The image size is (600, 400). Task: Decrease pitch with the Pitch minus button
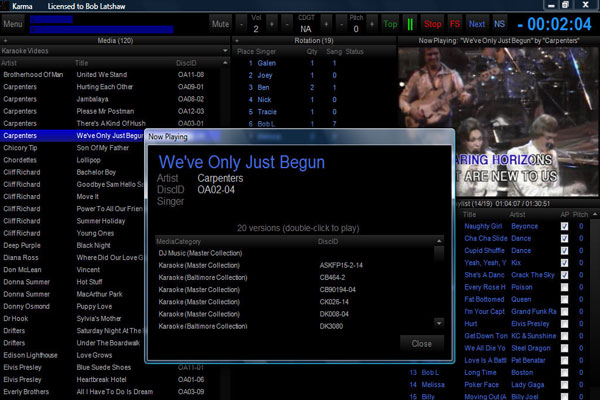point(341,24)
